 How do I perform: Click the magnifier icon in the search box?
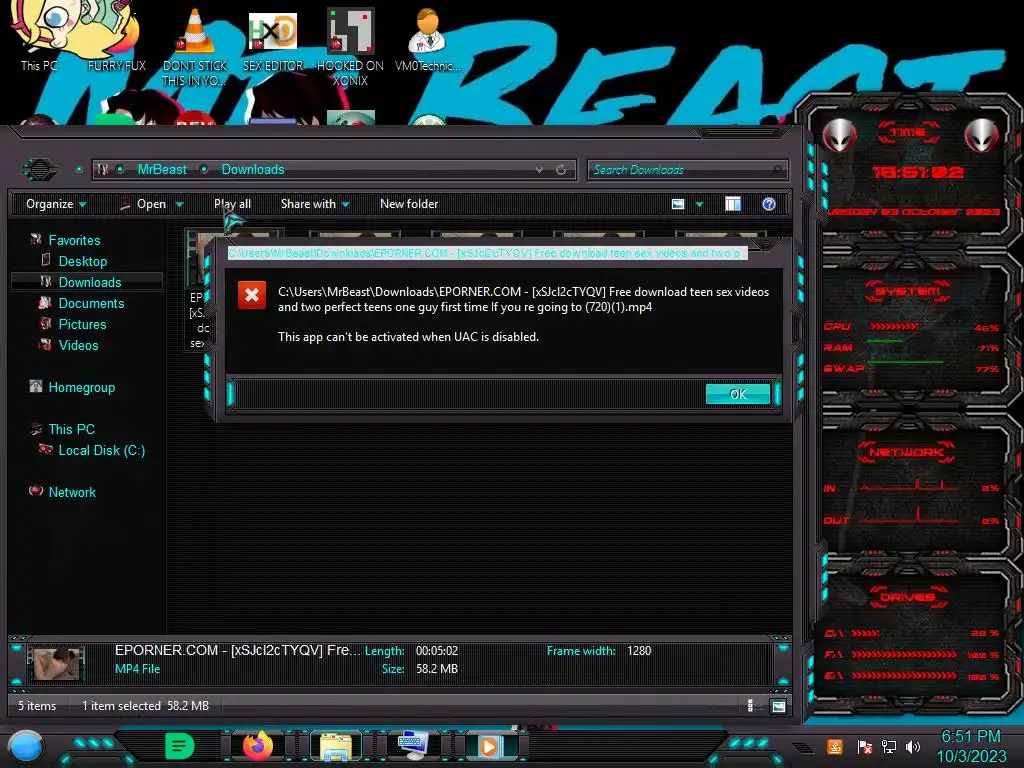(x=777, y=170)
